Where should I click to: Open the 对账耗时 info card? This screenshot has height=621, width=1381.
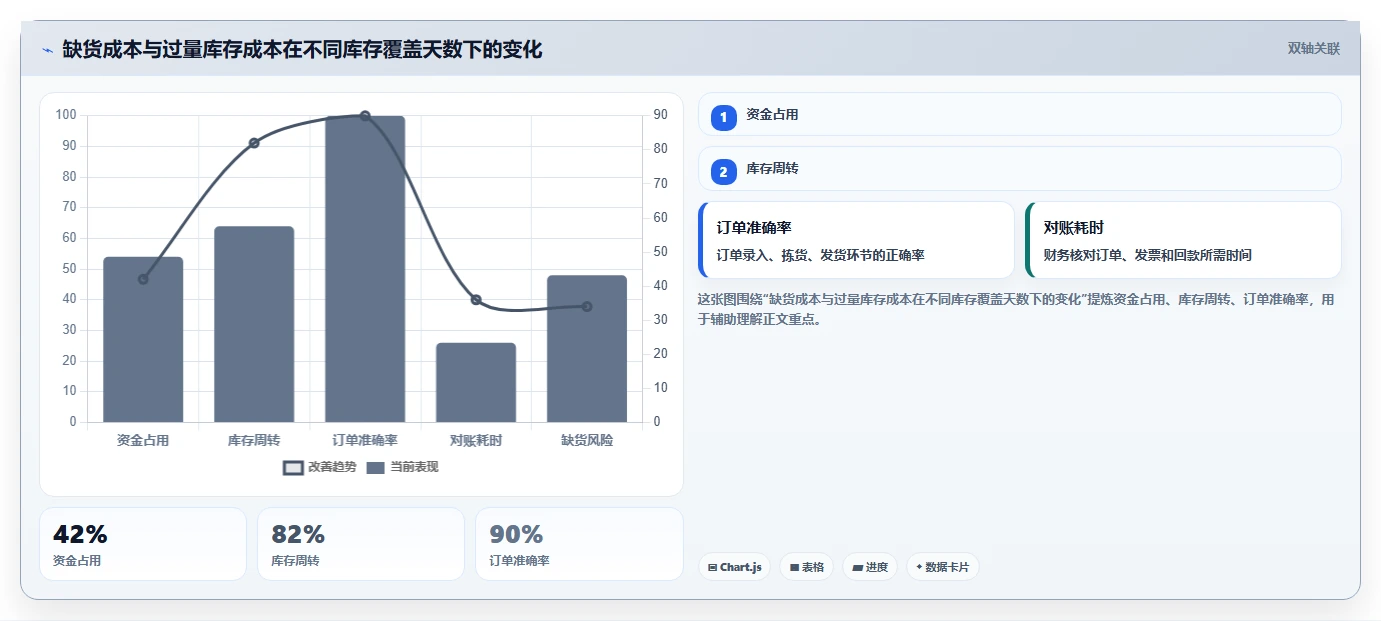pos(1183,240)
